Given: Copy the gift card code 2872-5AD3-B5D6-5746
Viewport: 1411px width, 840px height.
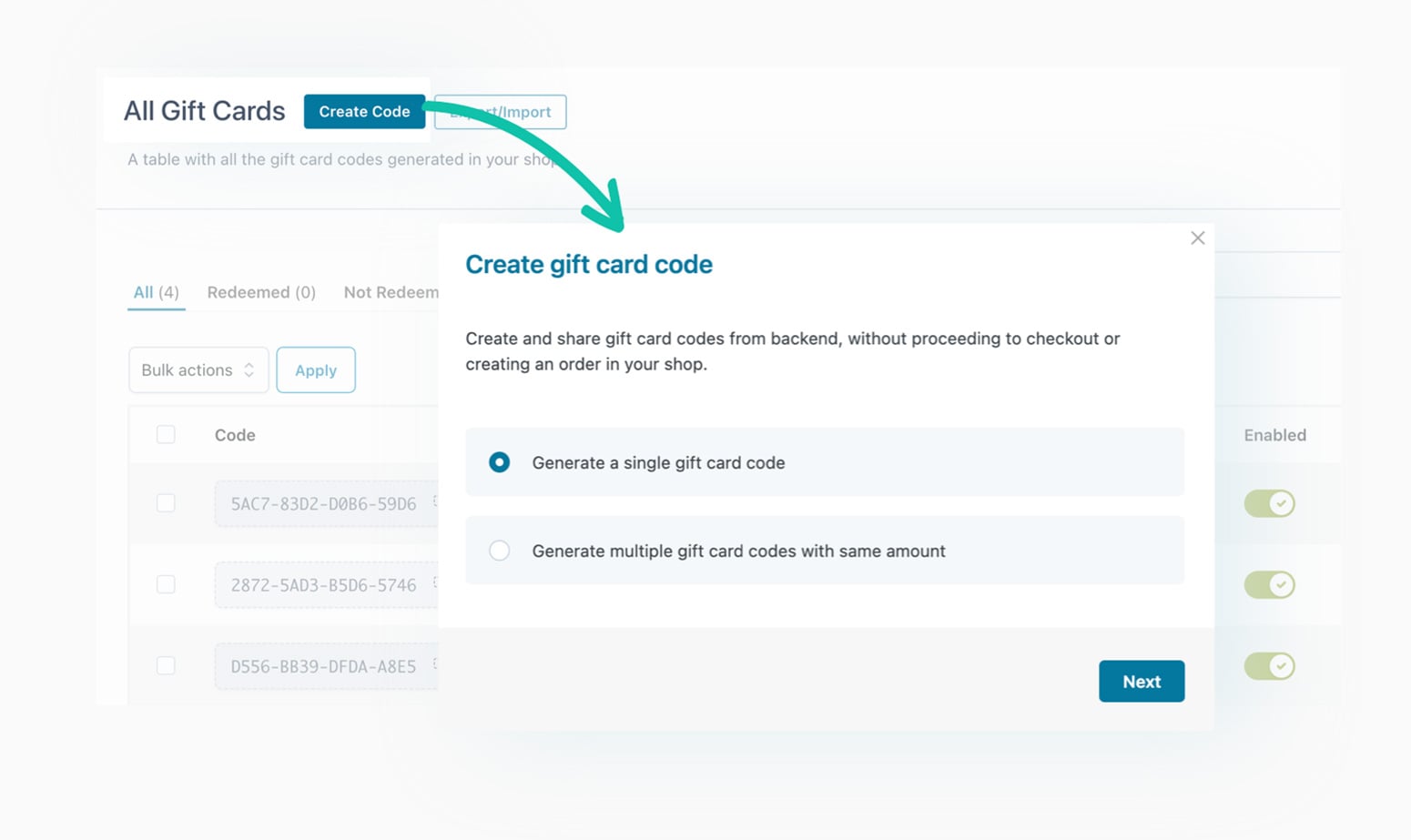Looking at the screenshot, I should click(x=325, y=585).
